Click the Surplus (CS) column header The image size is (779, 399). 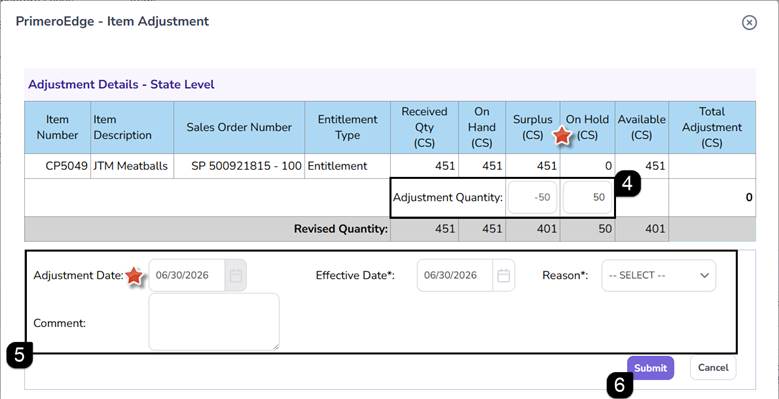pyautogui.click(x=533, y=127)
